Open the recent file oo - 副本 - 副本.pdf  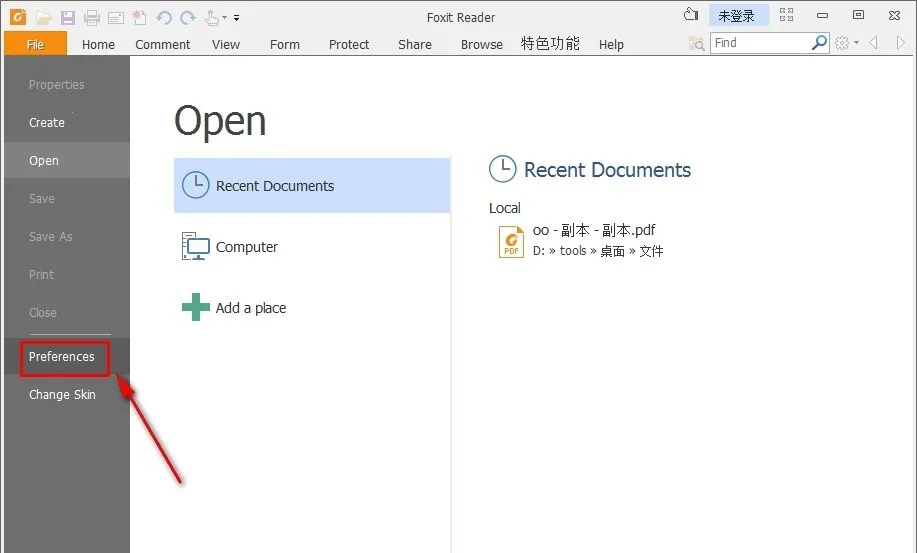tap(594, 230)
